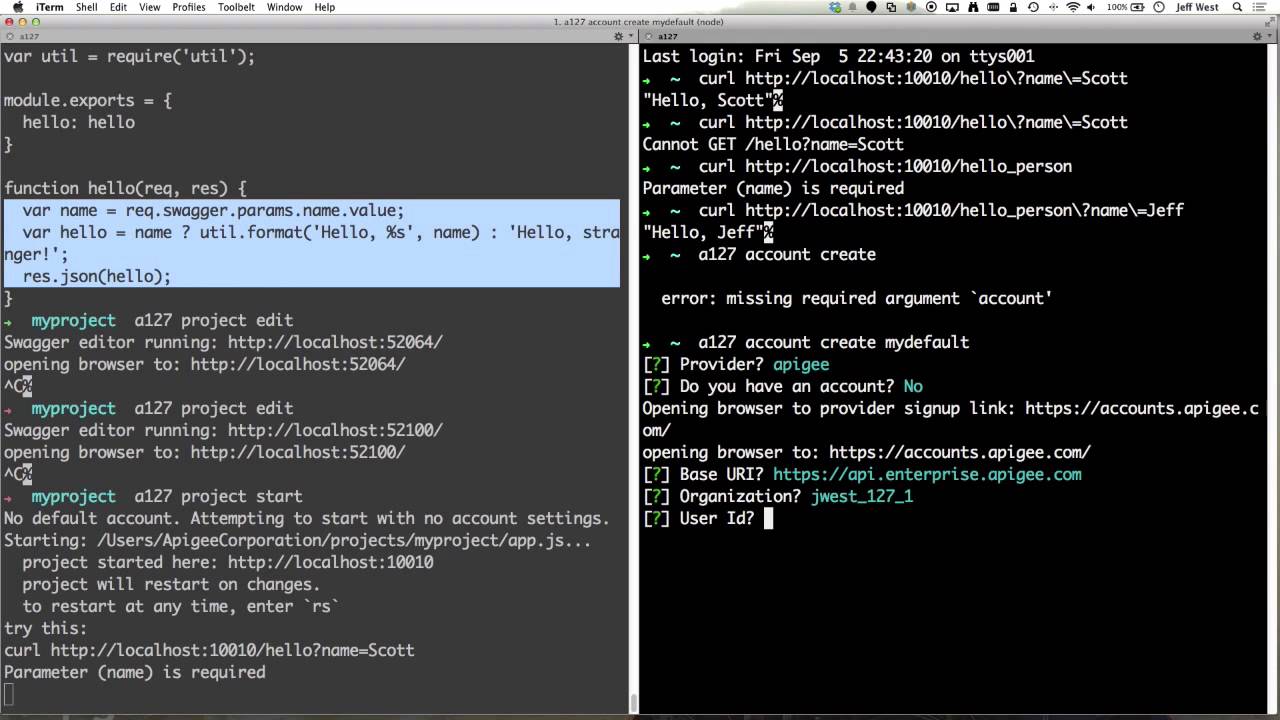Image resolution: width=1280 pixels, height=720 pixels.
Task: Open the volume control menu
Action: pyautogui.click(x=1091, y=7)
